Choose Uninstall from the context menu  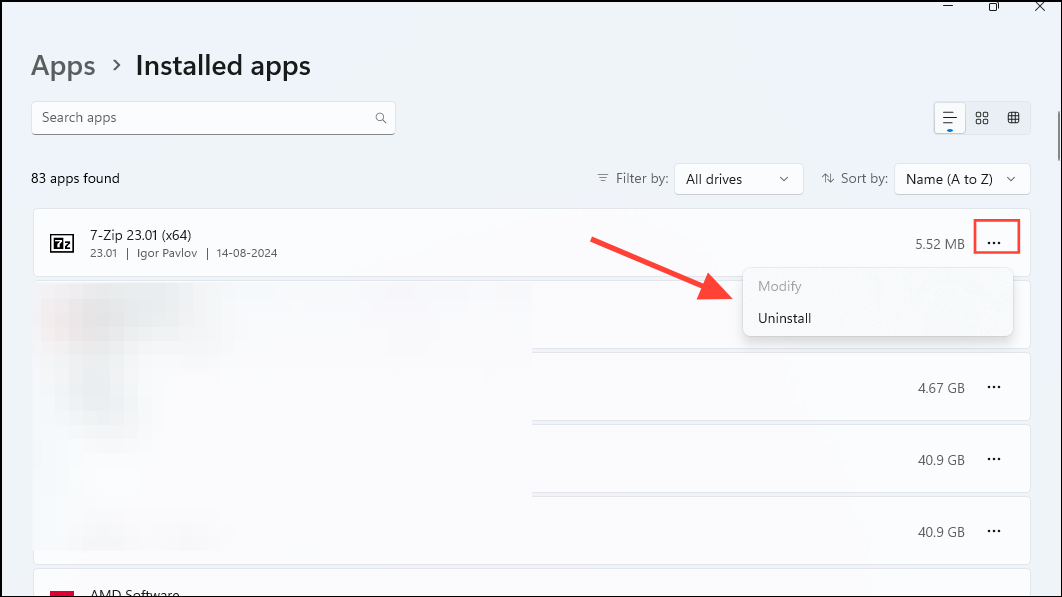tap(785, 319)
